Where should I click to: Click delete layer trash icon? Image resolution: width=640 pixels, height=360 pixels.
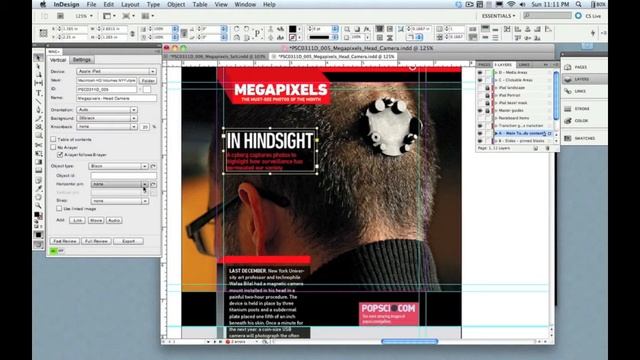548,149
